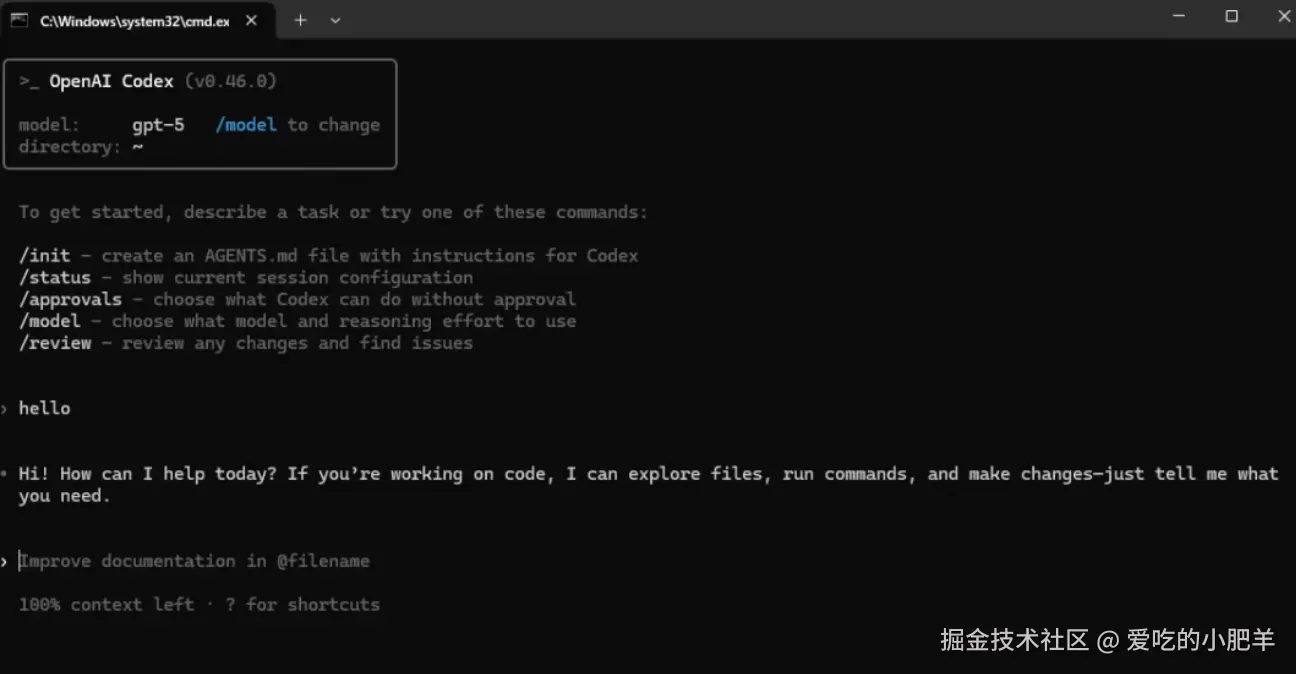Maximize the terminal window

(x=1232, y=16)
